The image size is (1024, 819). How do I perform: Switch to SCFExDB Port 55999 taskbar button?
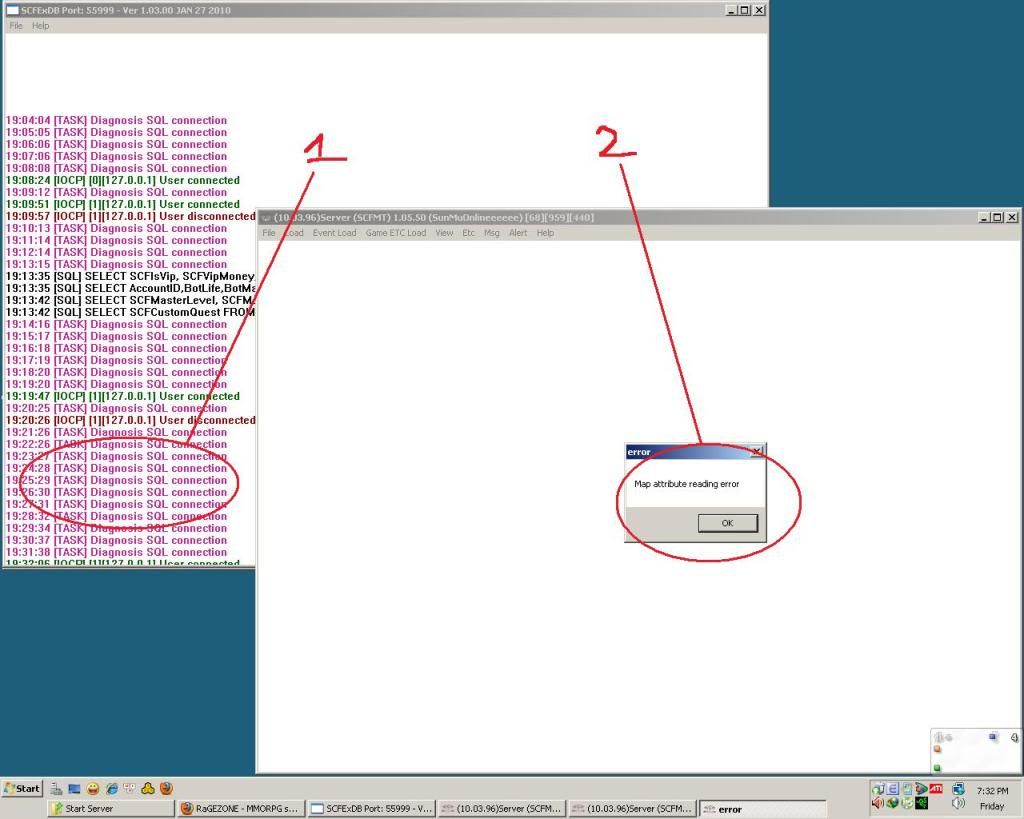pos(372,809)
